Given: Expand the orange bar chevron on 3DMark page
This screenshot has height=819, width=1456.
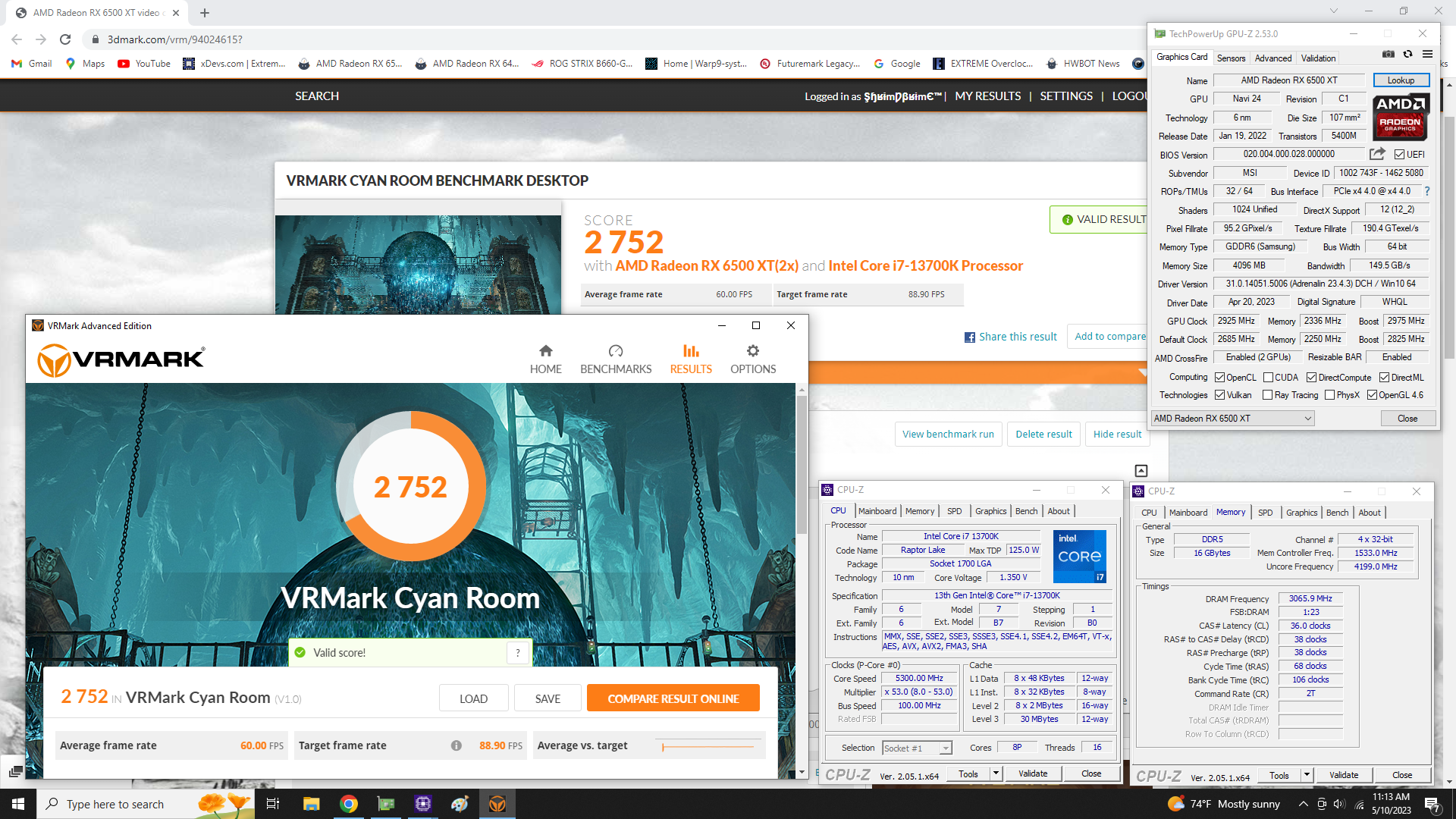Looking at the screenshot, I should (1143, 372).
